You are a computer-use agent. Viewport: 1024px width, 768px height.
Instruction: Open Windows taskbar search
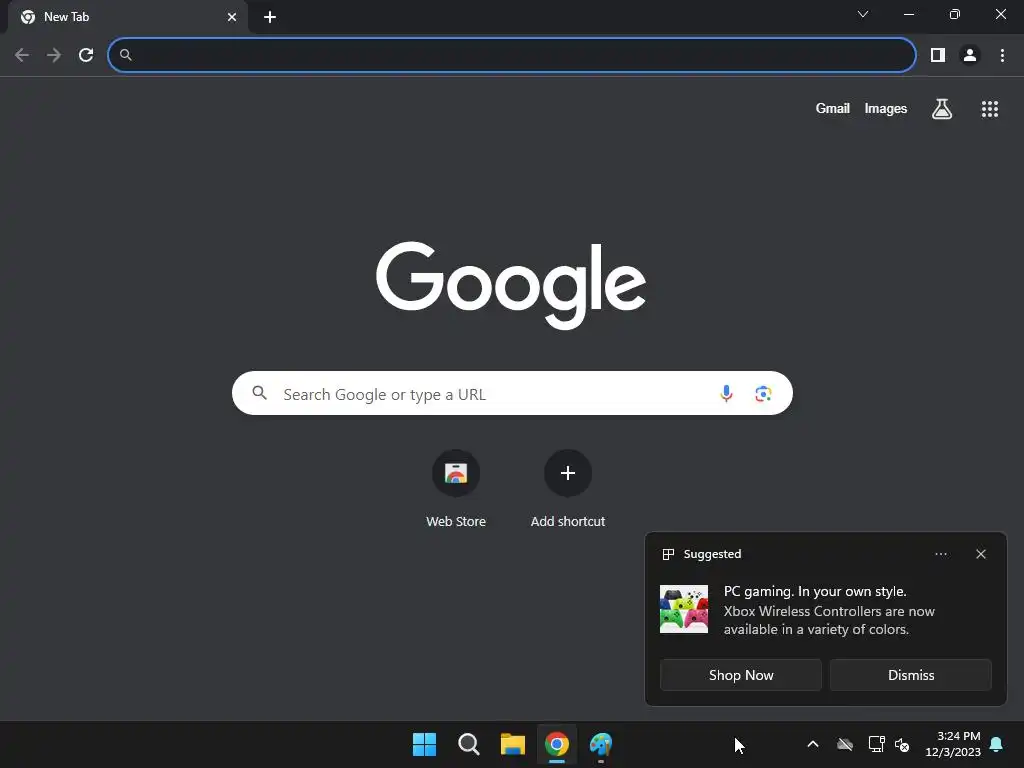pyautogui.click(x=469, y=744)
